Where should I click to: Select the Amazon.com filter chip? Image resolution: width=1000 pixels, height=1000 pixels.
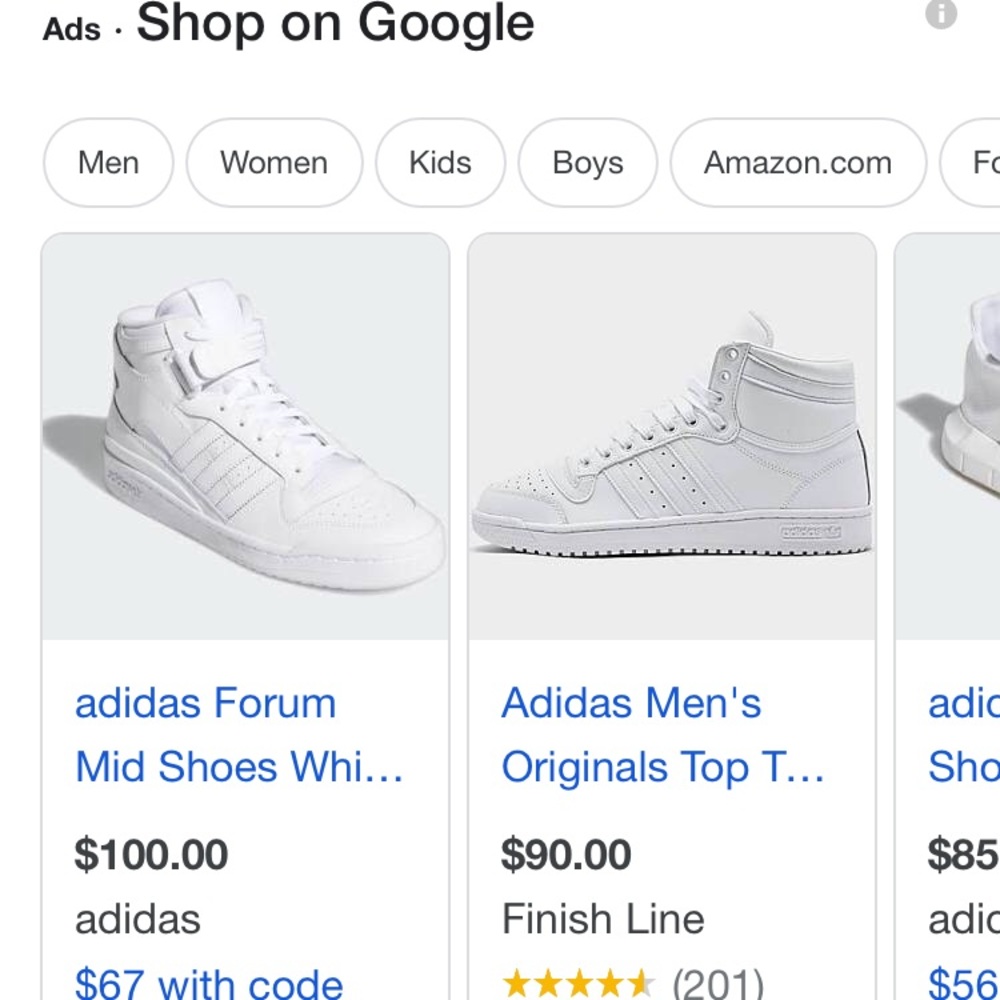point(797,163)
